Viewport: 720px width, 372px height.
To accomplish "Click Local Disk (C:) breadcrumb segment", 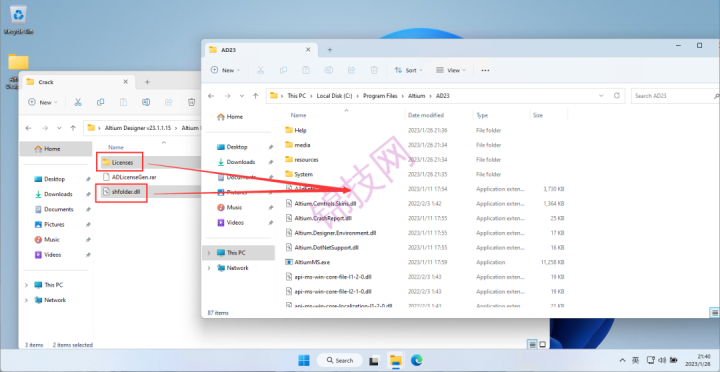I will 334,96.
